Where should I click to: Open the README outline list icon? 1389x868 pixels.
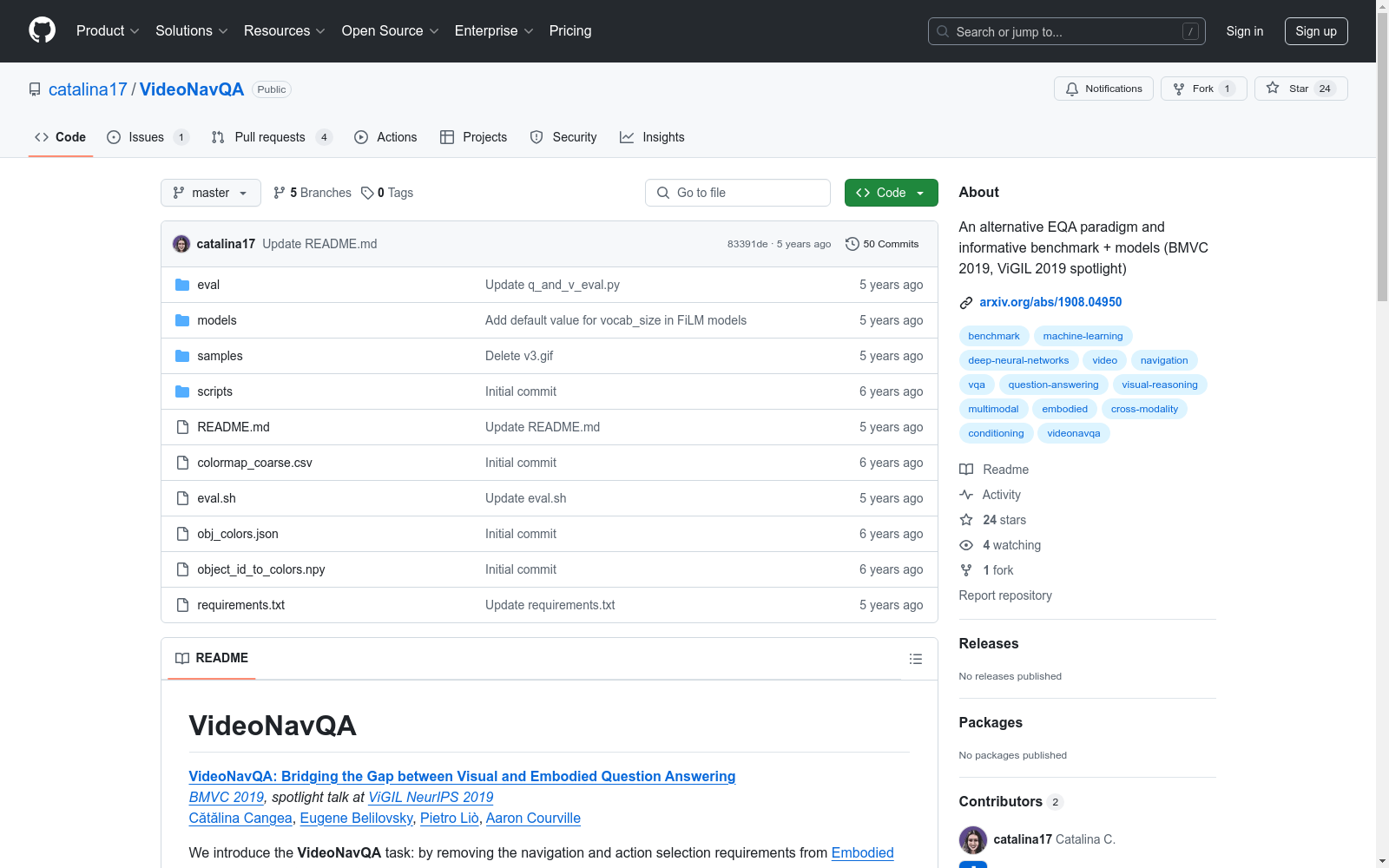pyautogui.click(x=915, y=659)
